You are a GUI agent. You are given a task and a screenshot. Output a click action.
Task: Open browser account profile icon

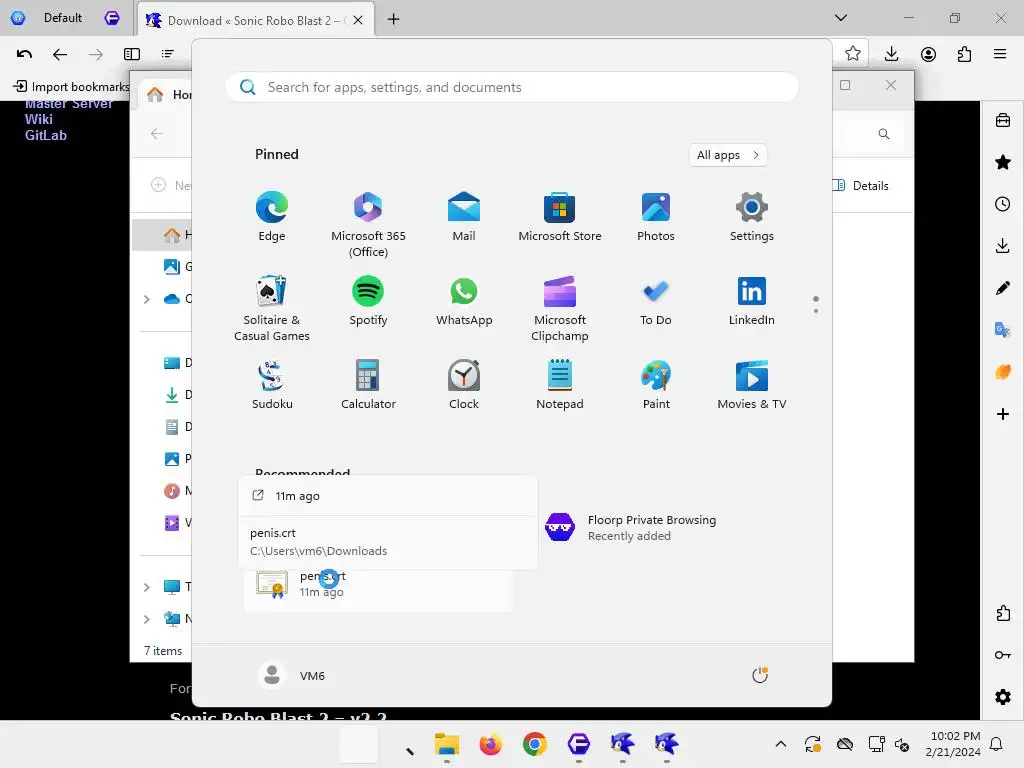click(x=928, y=54)
